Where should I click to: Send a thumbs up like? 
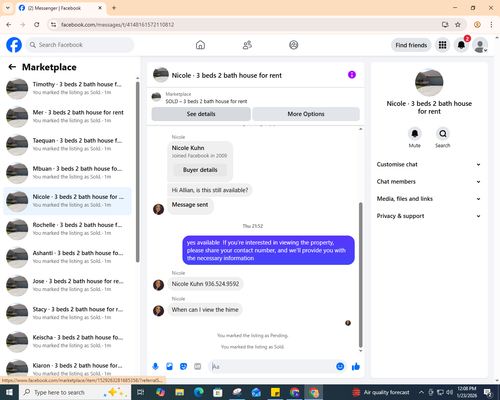pyautogui.click(x=356, y=367)
